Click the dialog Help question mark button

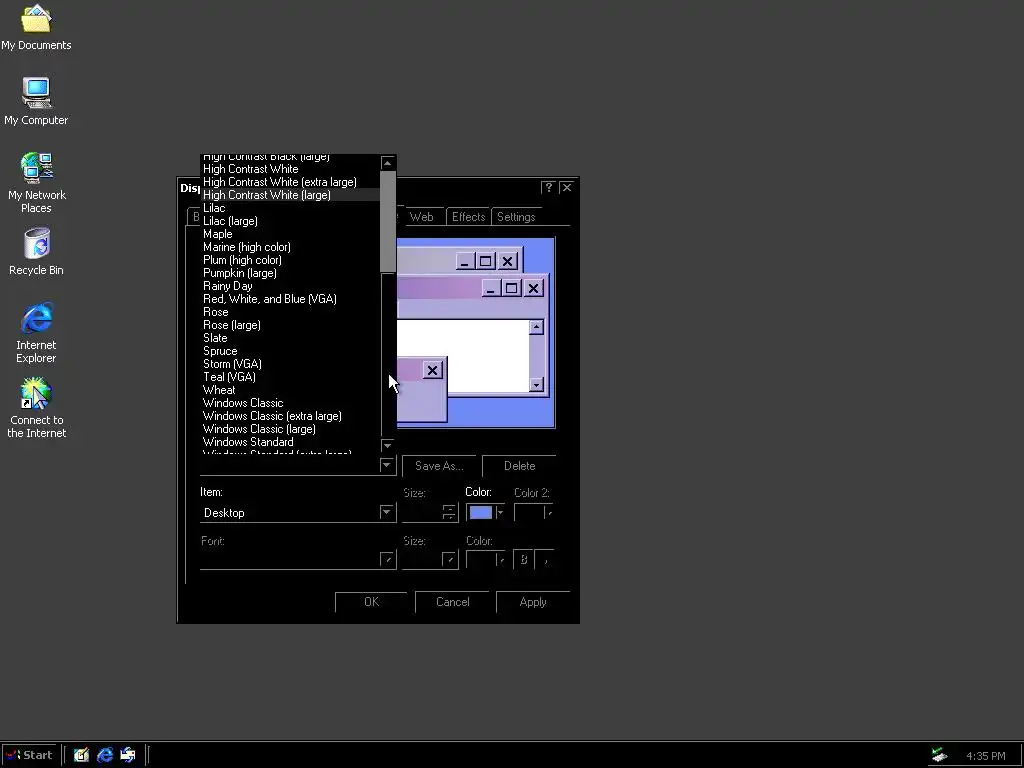548,187
